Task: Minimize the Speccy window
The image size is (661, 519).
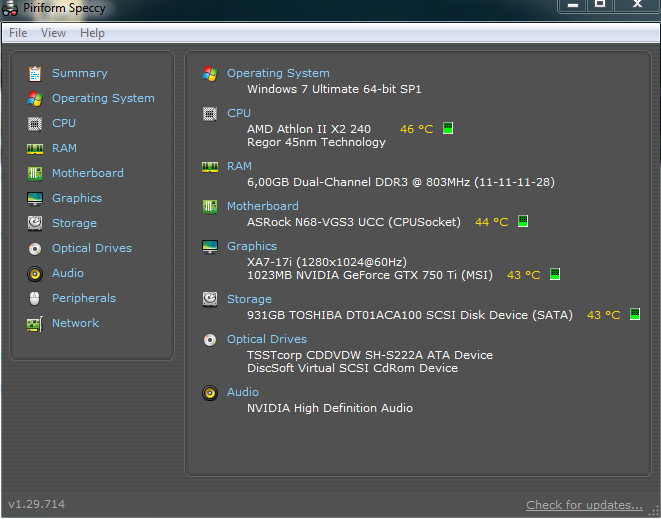Action: 572,6
